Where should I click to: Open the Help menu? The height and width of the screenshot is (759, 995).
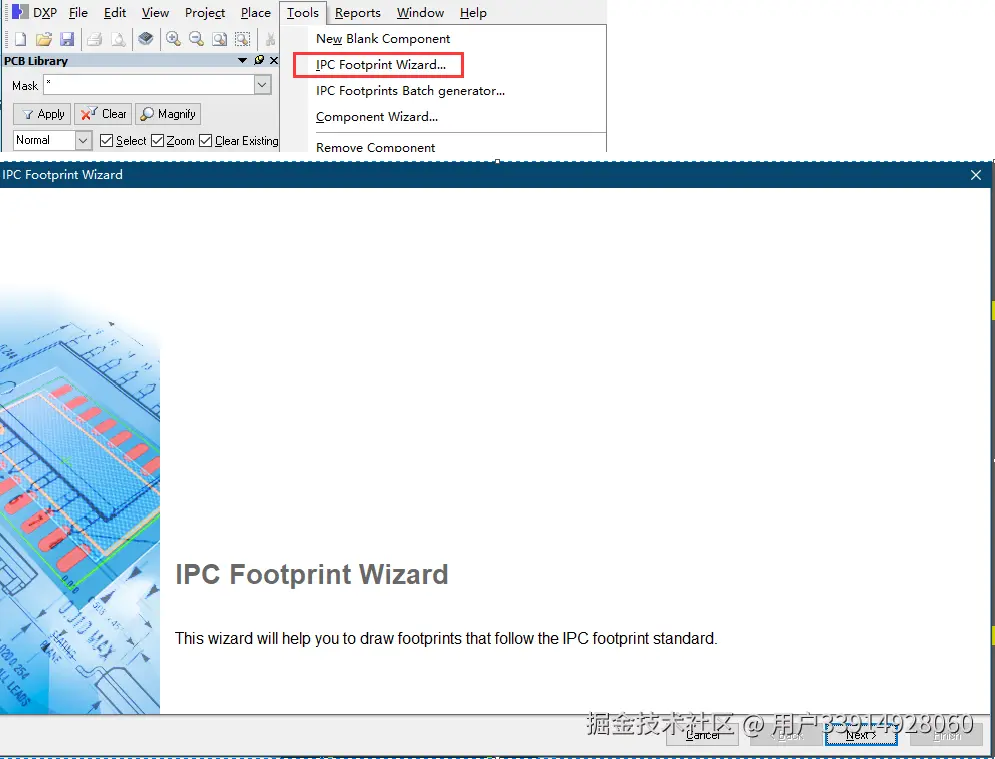473,13
